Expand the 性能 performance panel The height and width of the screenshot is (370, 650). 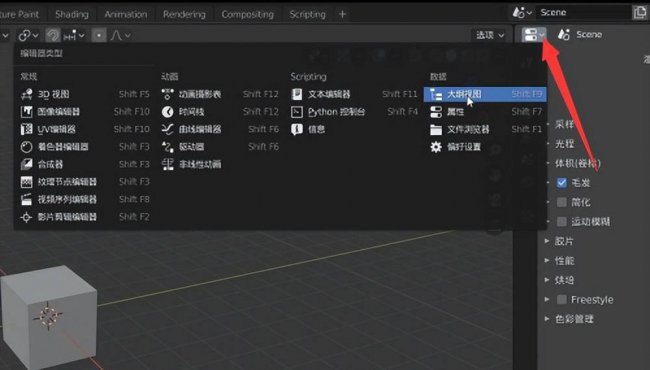[x=547, y=260]
